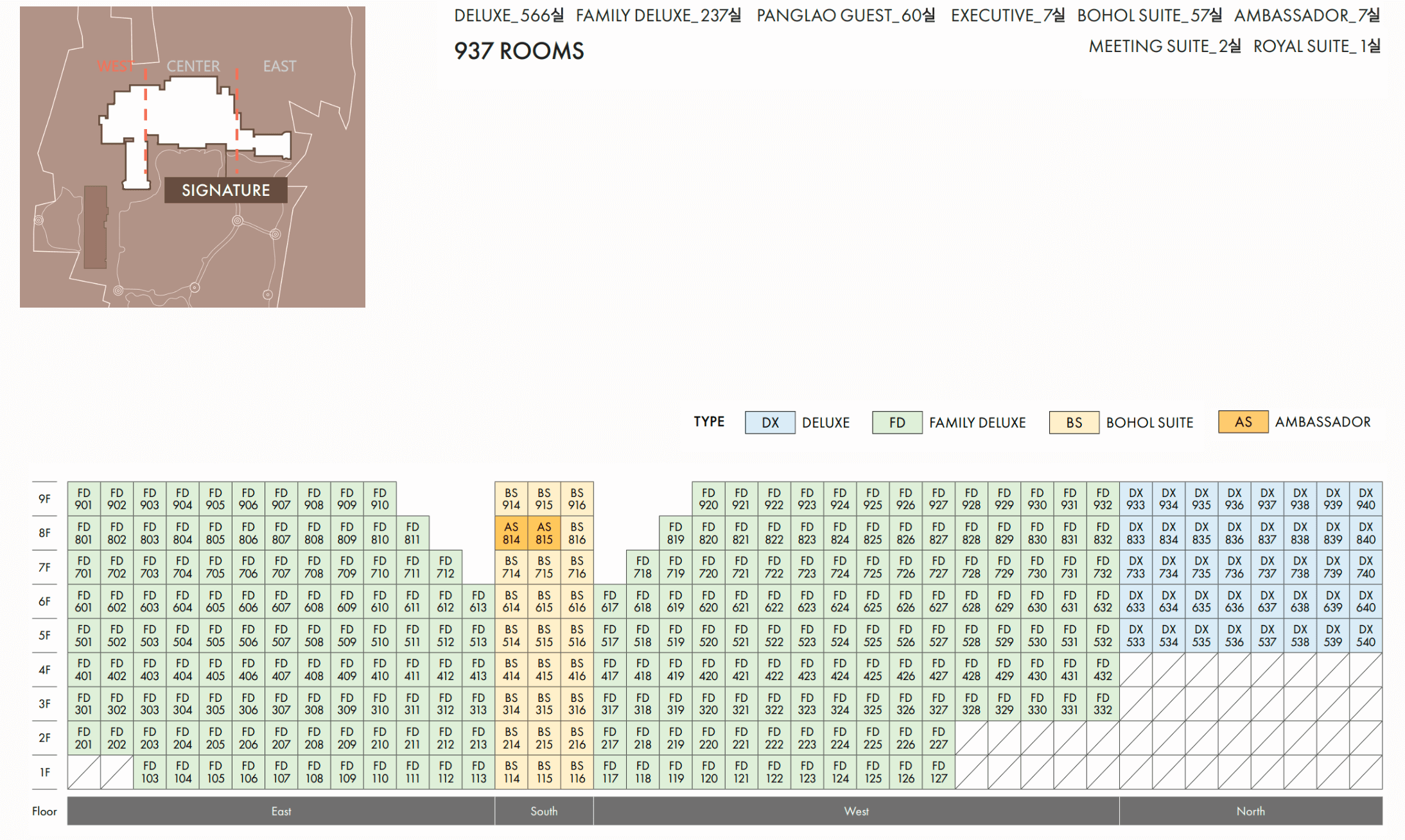Select the East wing bar

coord(281,811)
